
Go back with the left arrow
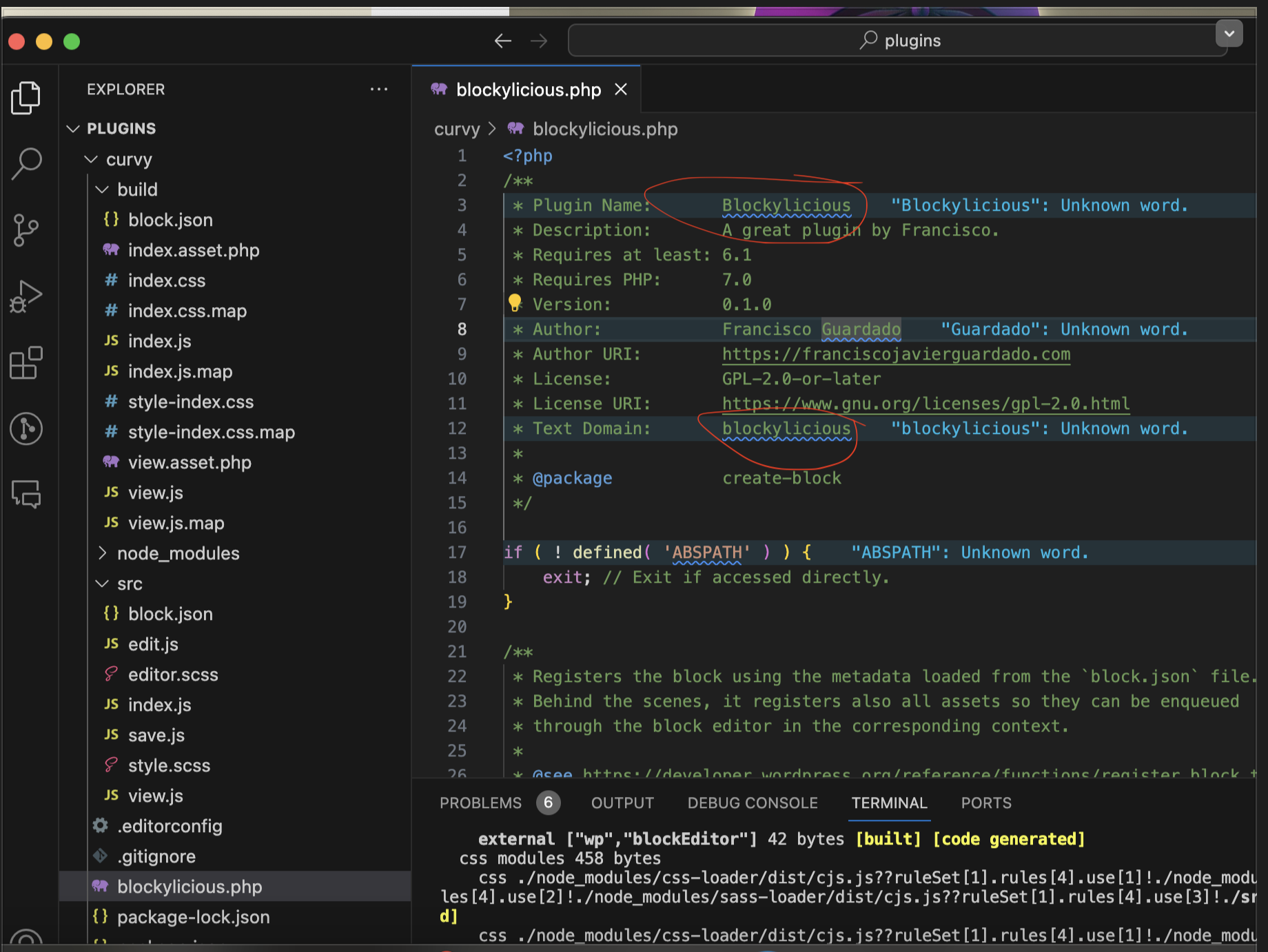coord(503,41)
